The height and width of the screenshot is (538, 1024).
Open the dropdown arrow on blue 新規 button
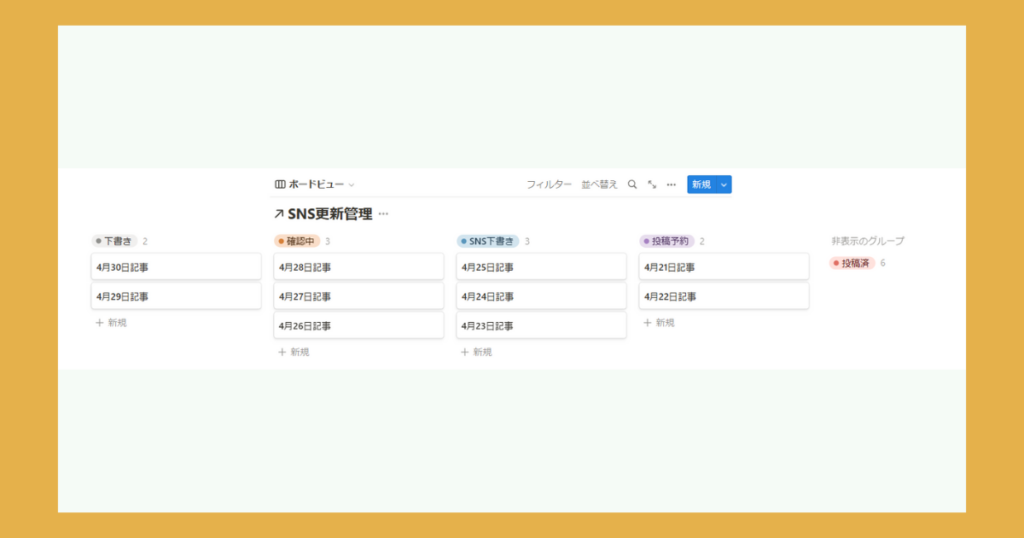click(723, 185)
